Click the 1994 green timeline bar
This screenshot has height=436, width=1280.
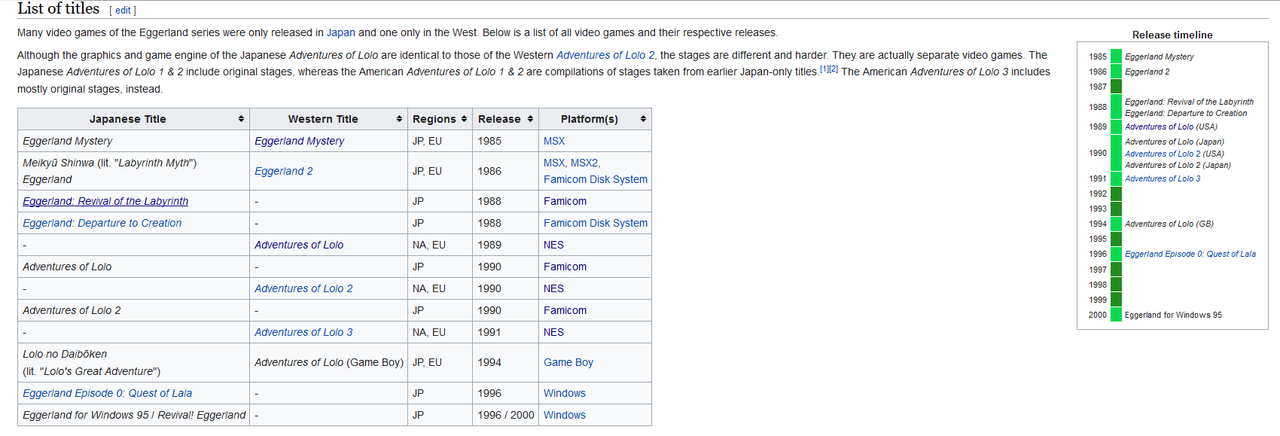1116,224
